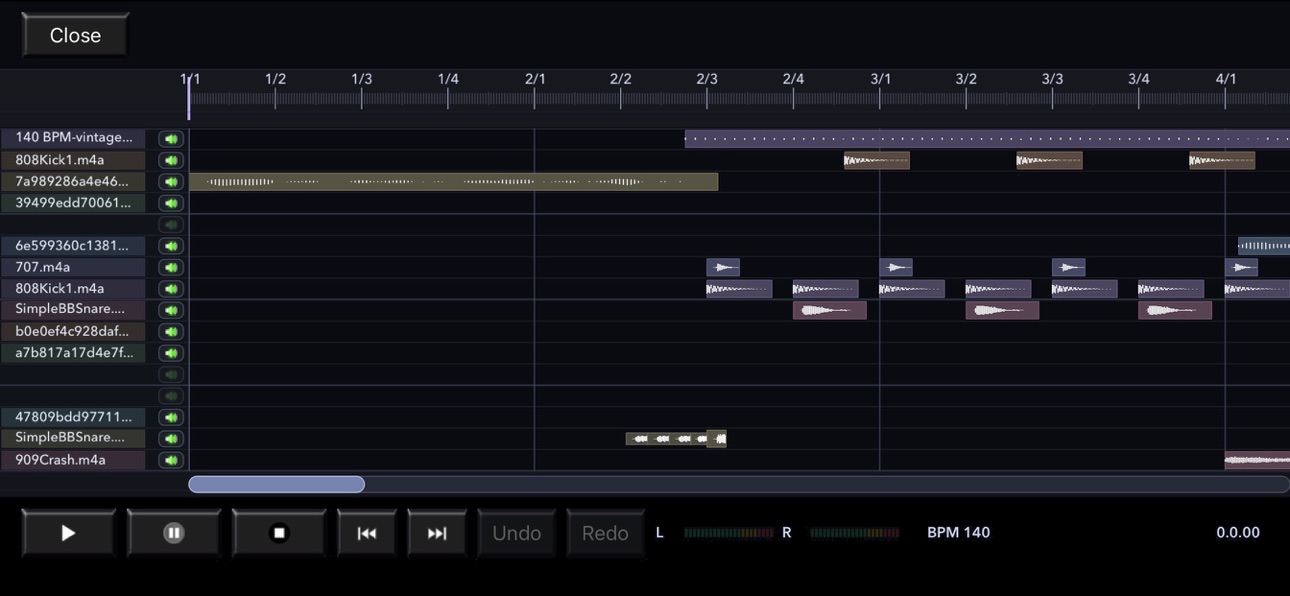Select the 39499edd70061 track label

click(73, 203)
